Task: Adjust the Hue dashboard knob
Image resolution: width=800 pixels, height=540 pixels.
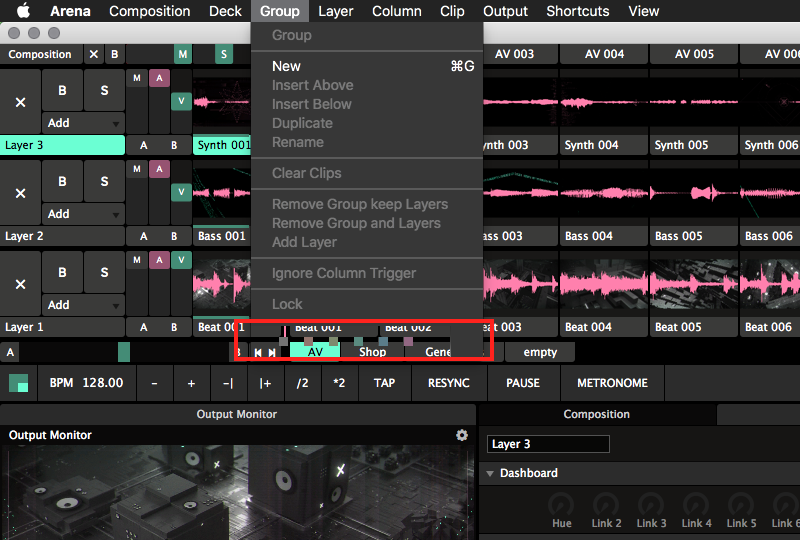Action: click(564, 505)
